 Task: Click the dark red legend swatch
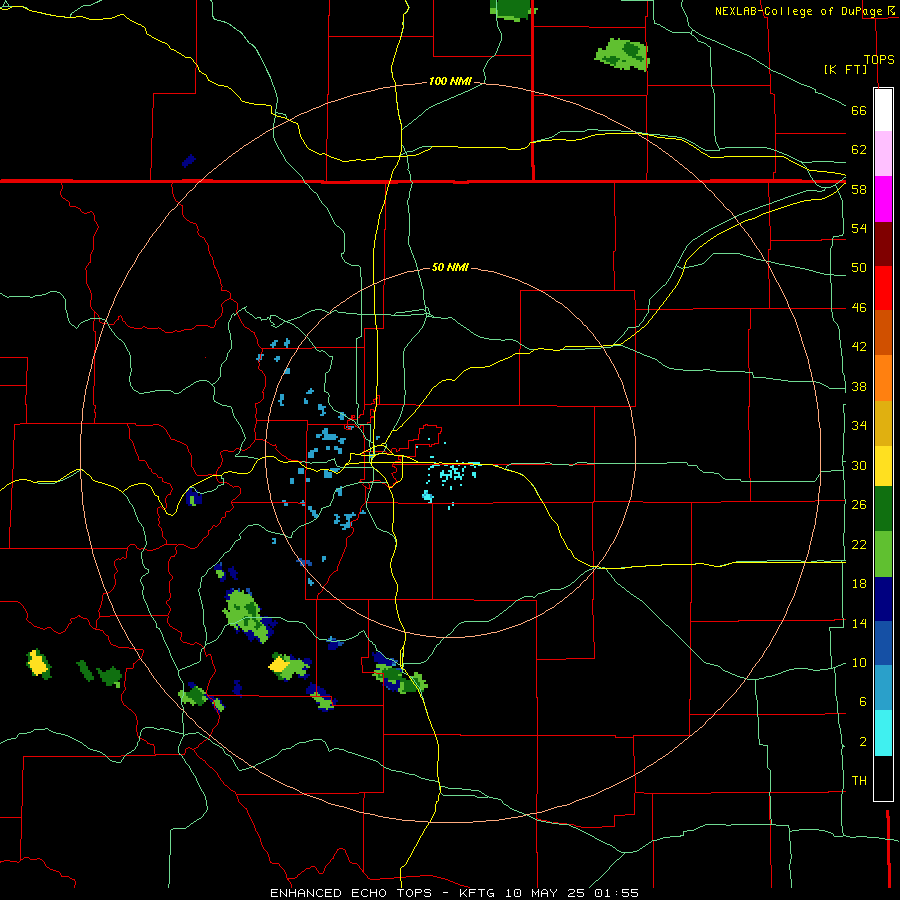(x=883, y=243)
